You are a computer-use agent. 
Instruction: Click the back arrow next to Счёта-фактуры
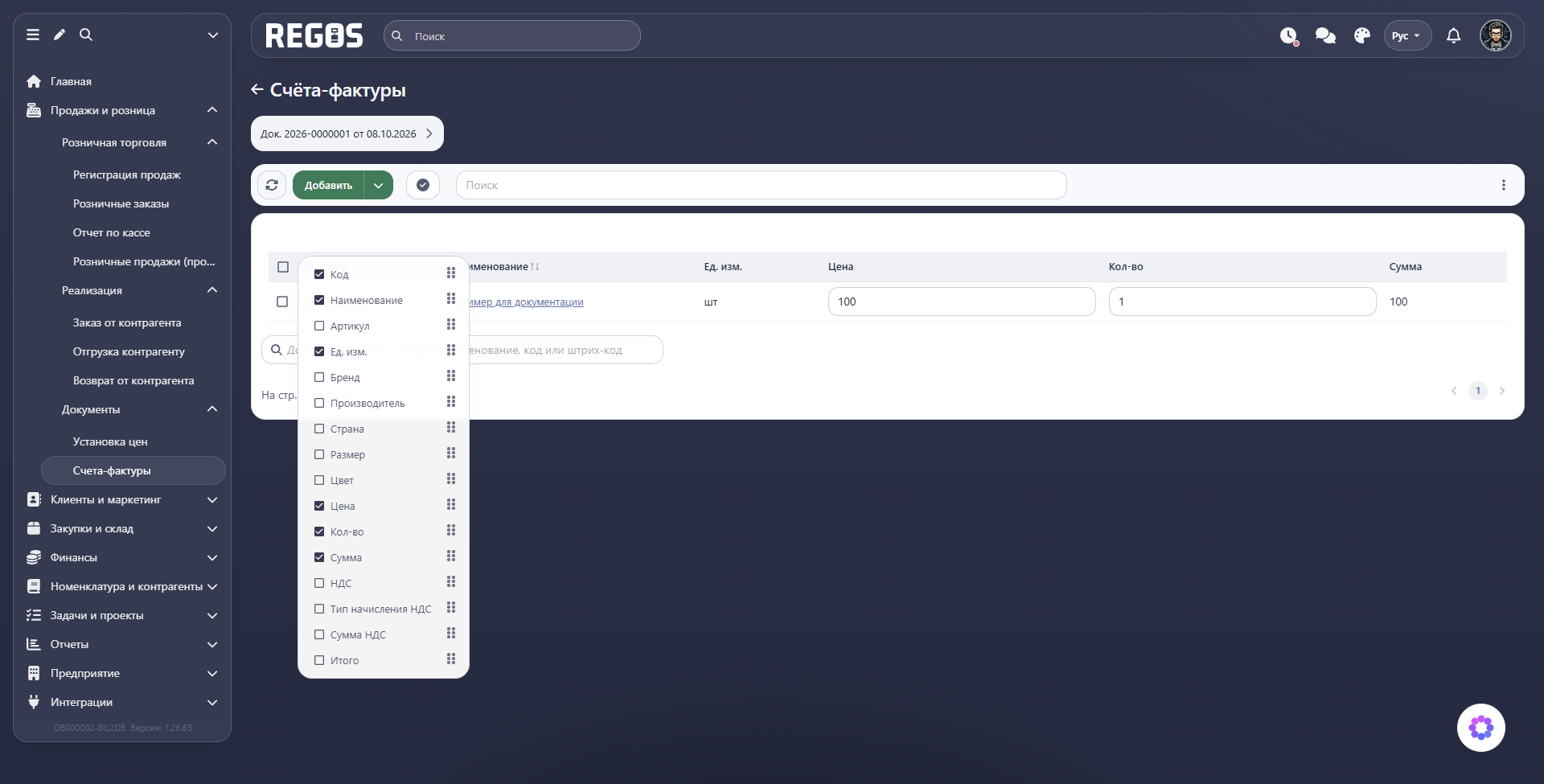257,89
